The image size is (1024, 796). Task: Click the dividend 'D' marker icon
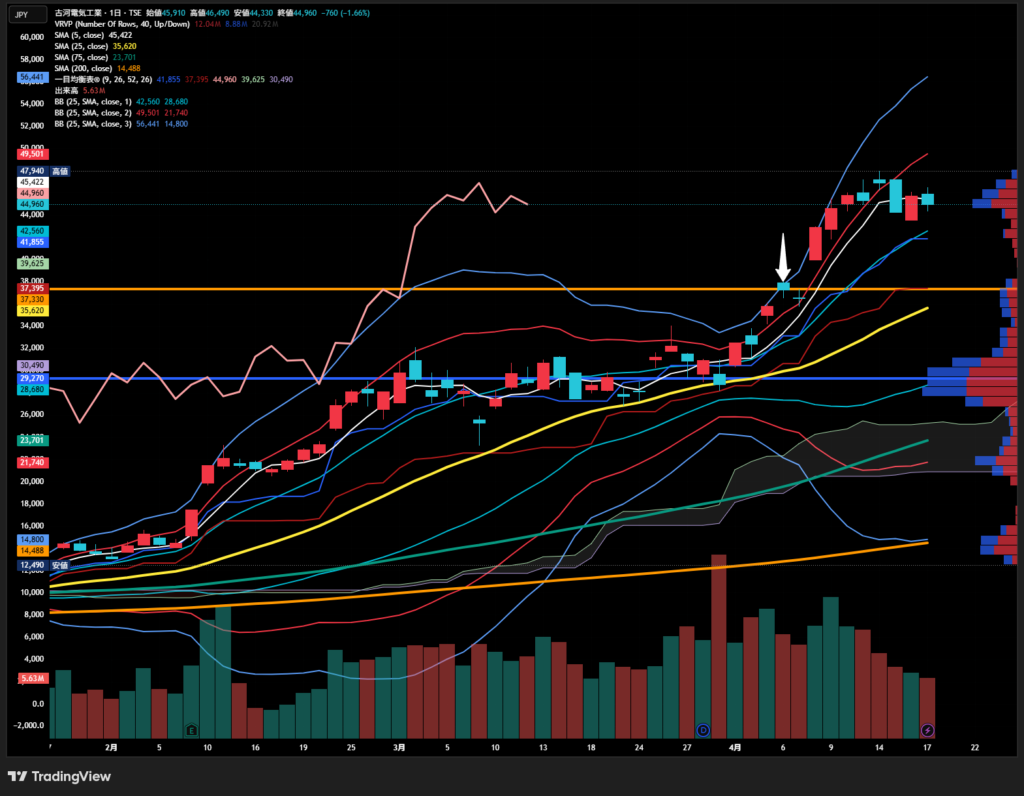click(x=702, y=730)
